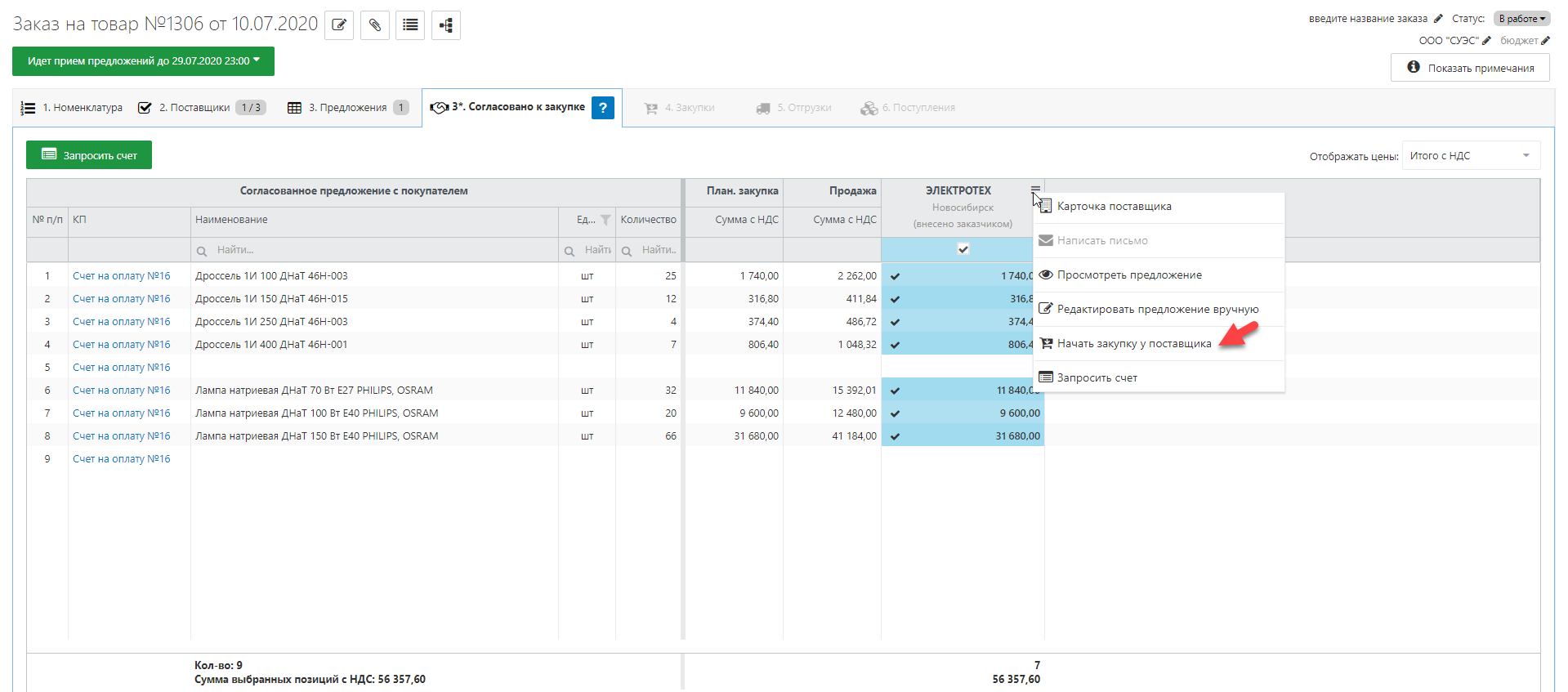Click the hierarchy tree icon beside the title

pos(446,25)
